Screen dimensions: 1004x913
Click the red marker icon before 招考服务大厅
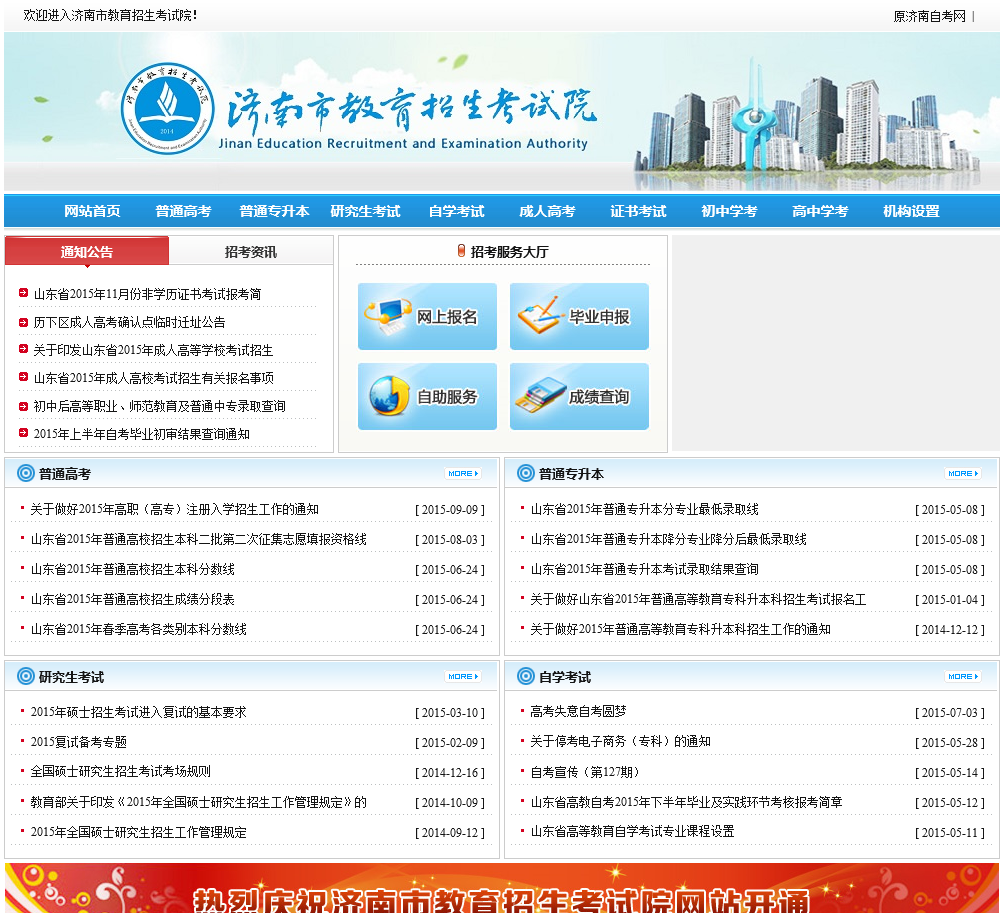pos(461,250)
